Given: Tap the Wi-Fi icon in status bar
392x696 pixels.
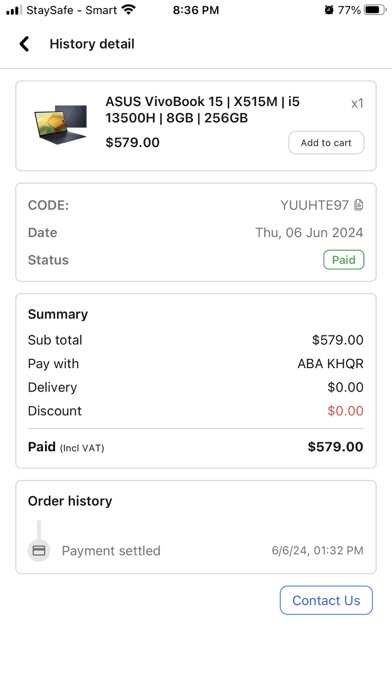Looking at the screenshot, I should 129,9.
